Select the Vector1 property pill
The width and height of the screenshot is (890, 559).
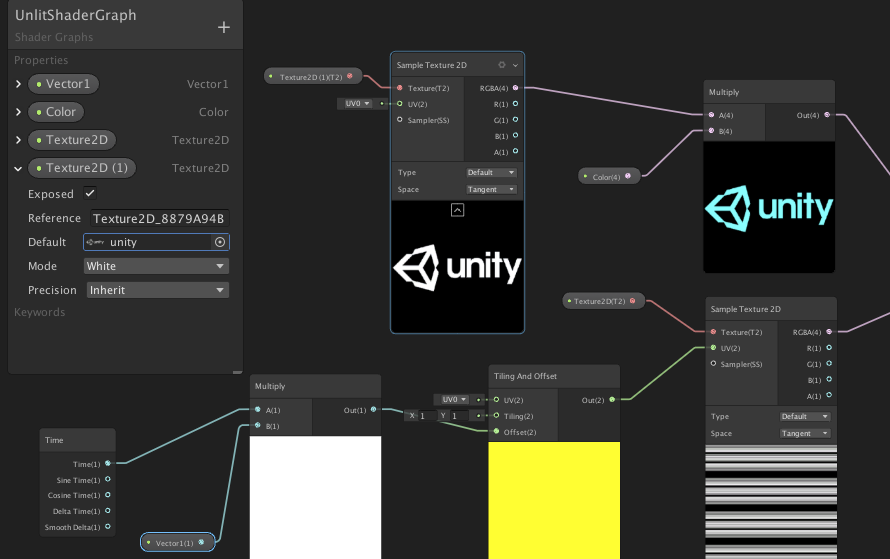64,84
